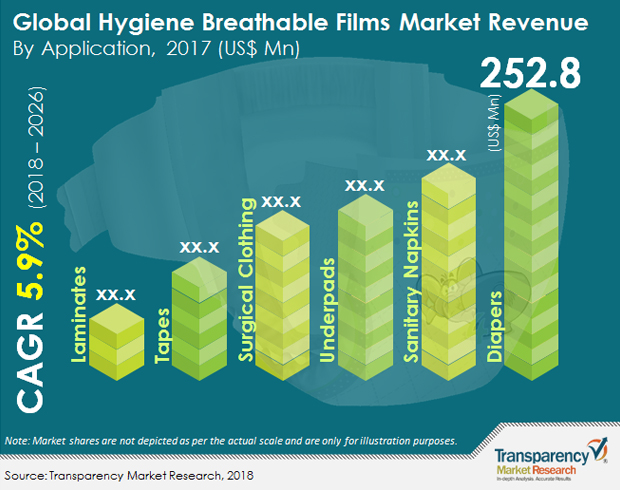Click the market shares note text
This screenshot has width=620, height=490.
(x=231, y=441)
